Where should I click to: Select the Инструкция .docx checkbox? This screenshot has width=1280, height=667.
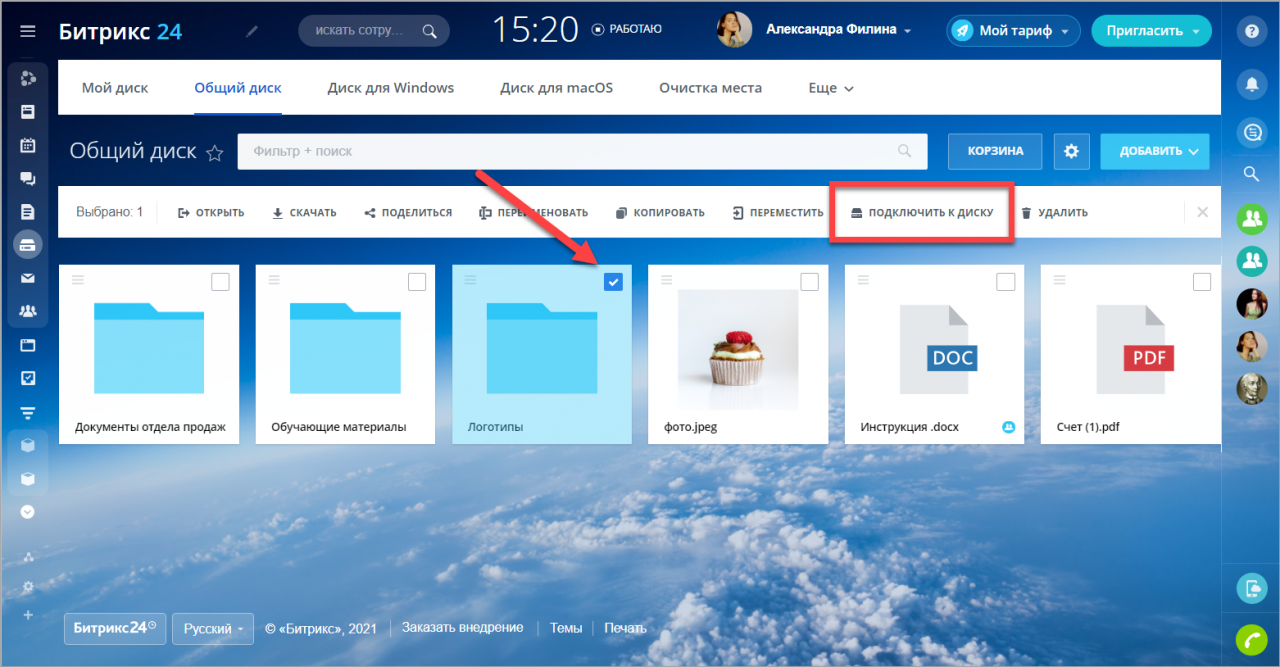click(1005, 282)
